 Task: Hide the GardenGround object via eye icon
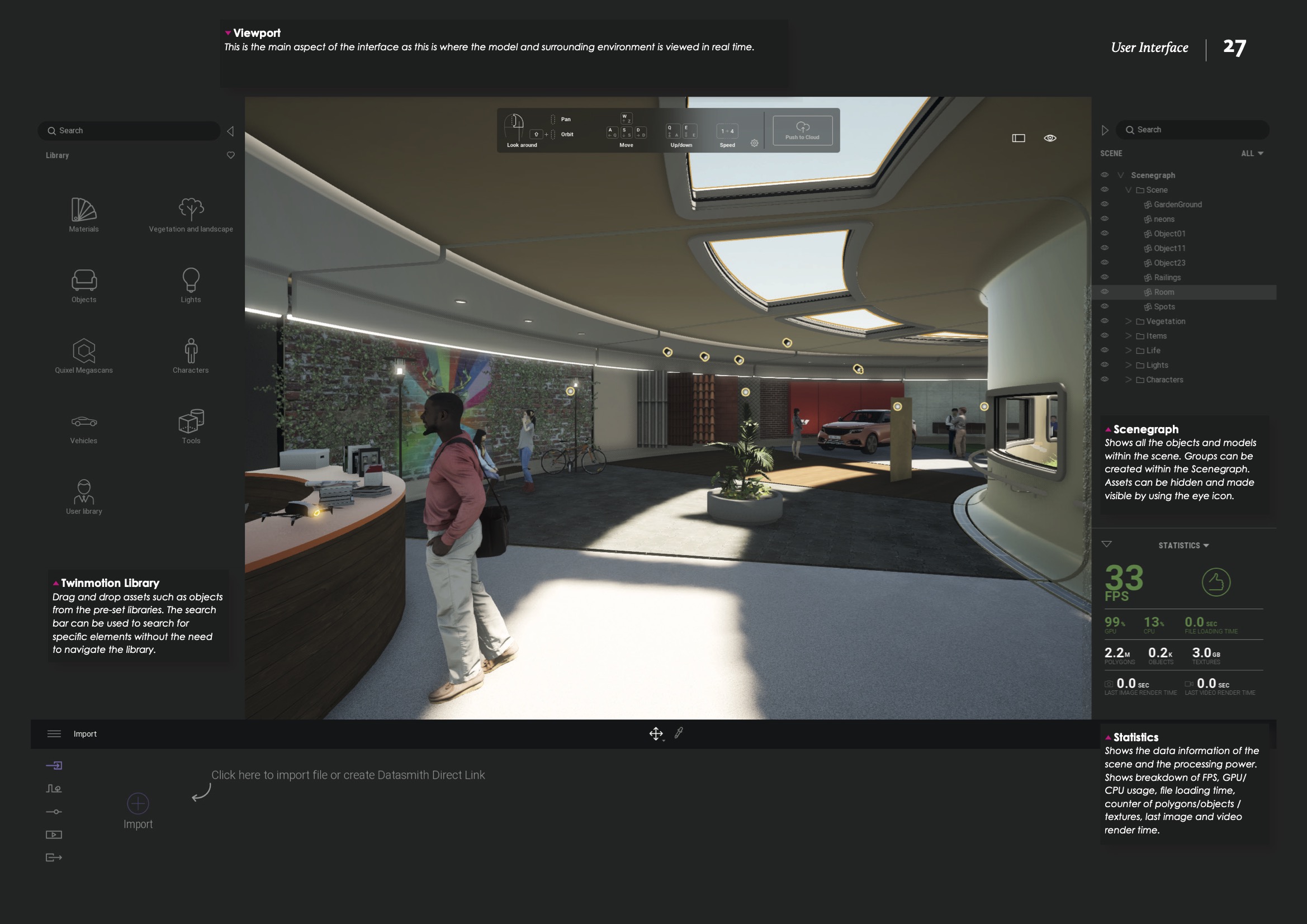(x=1104, y=204)
